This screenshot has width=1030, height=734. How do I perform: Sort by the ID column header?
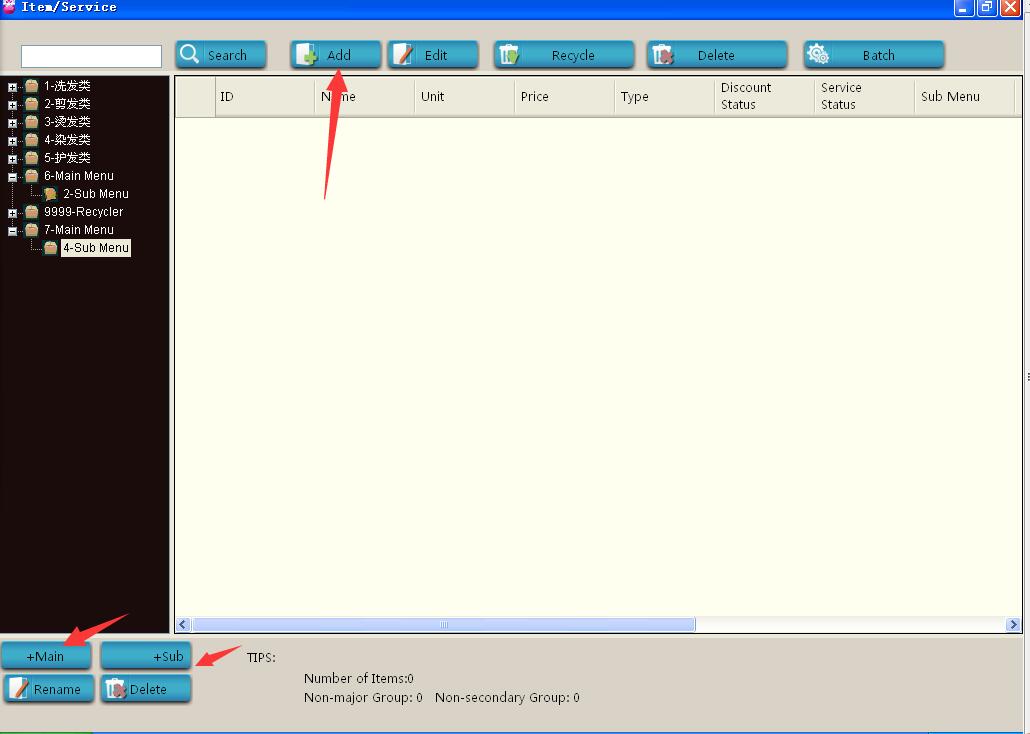[x=265, y=97]
